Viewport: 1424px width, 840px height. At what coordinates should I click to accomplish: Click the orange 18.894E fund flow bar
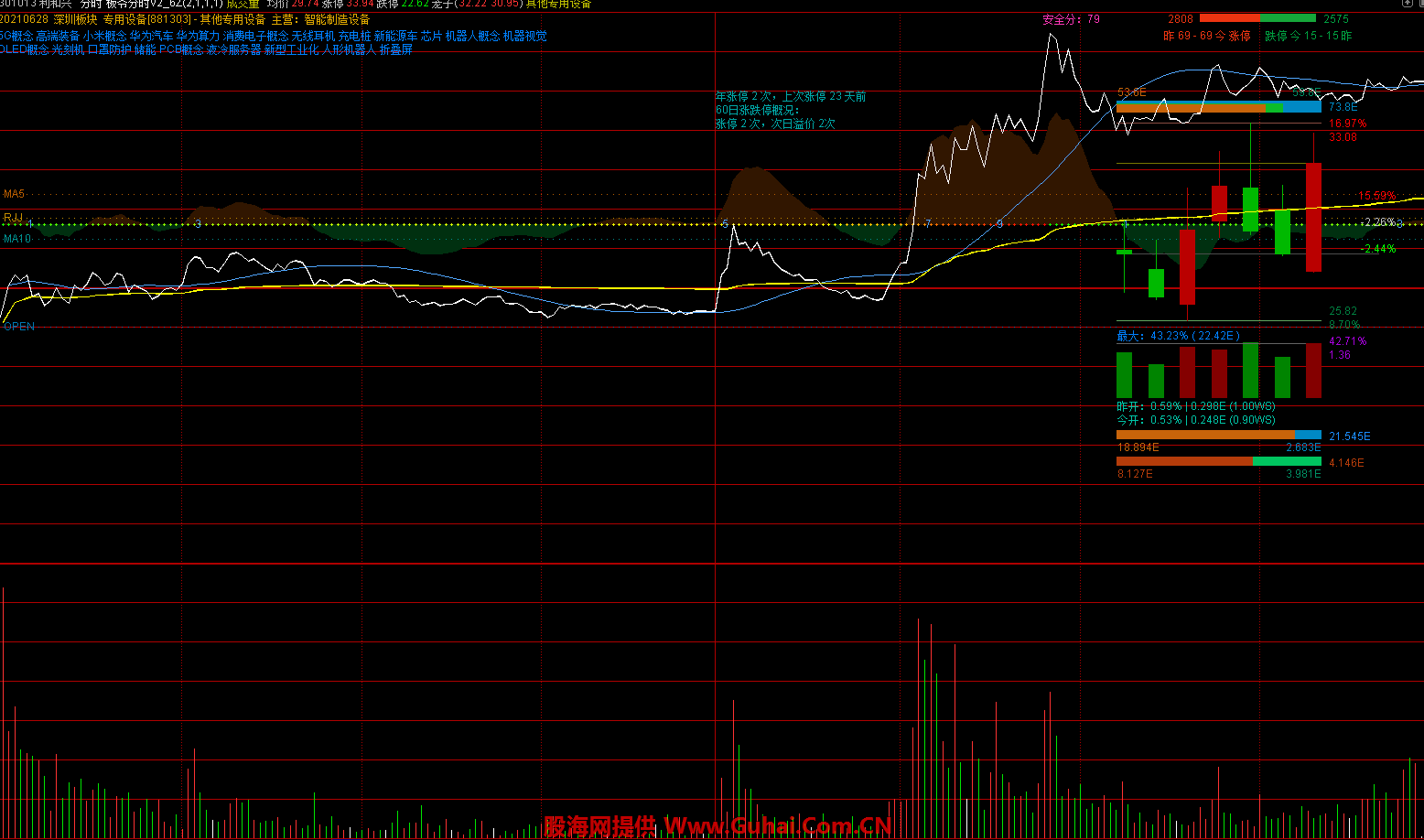(1205, 435)
